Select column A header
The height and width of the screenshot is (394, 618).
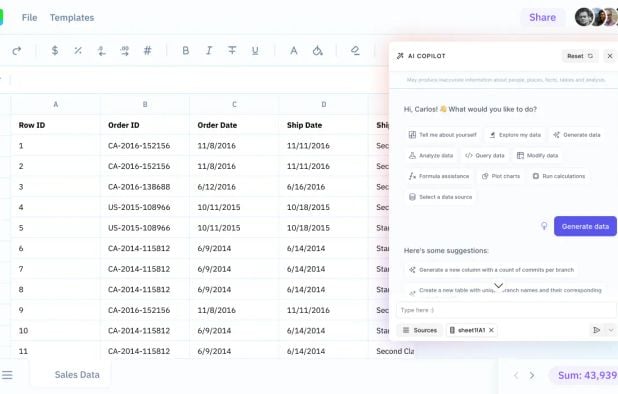[56, 104]
